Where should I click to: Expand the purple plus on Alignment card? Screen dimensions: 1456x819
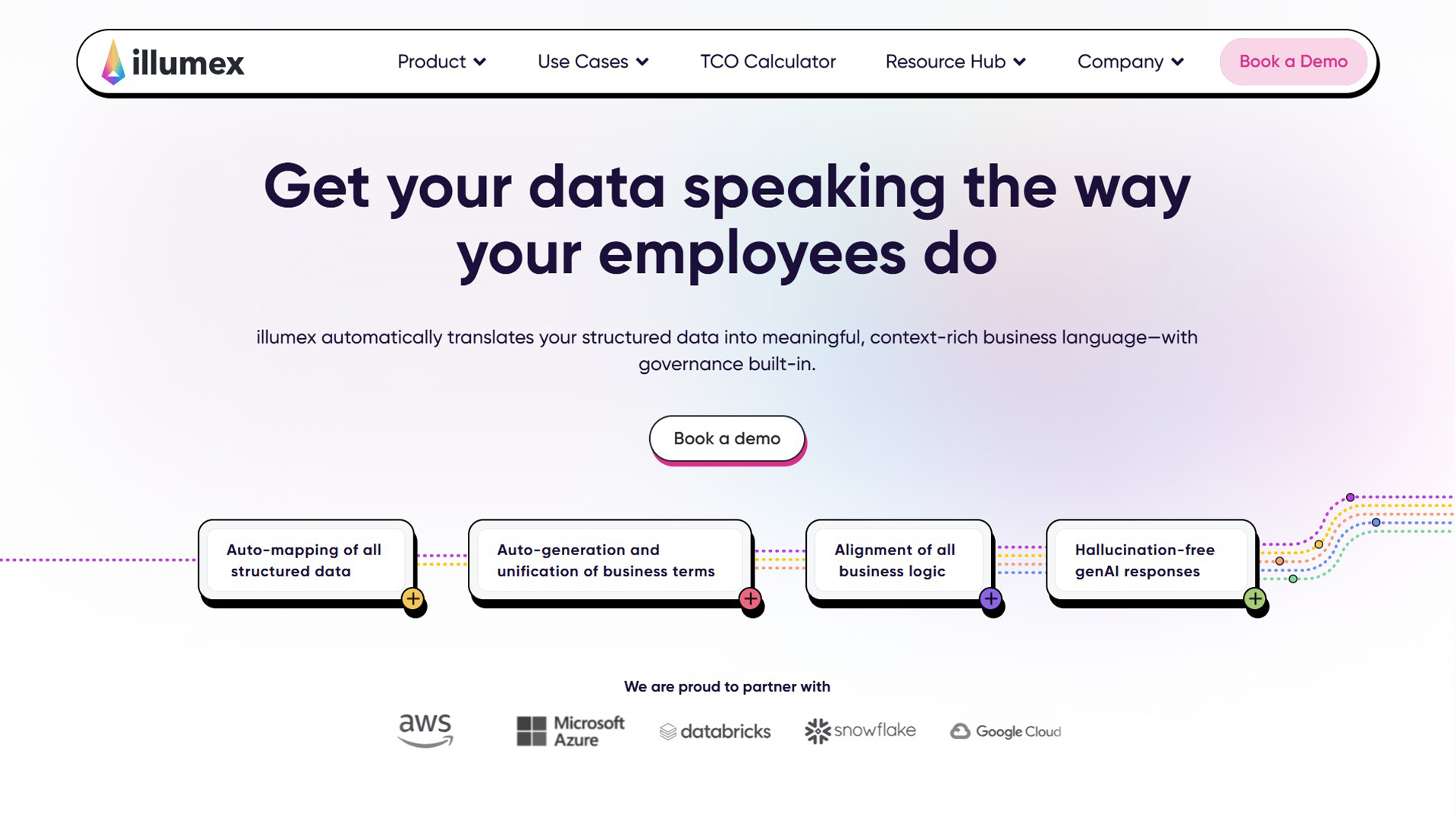point(990,599)
